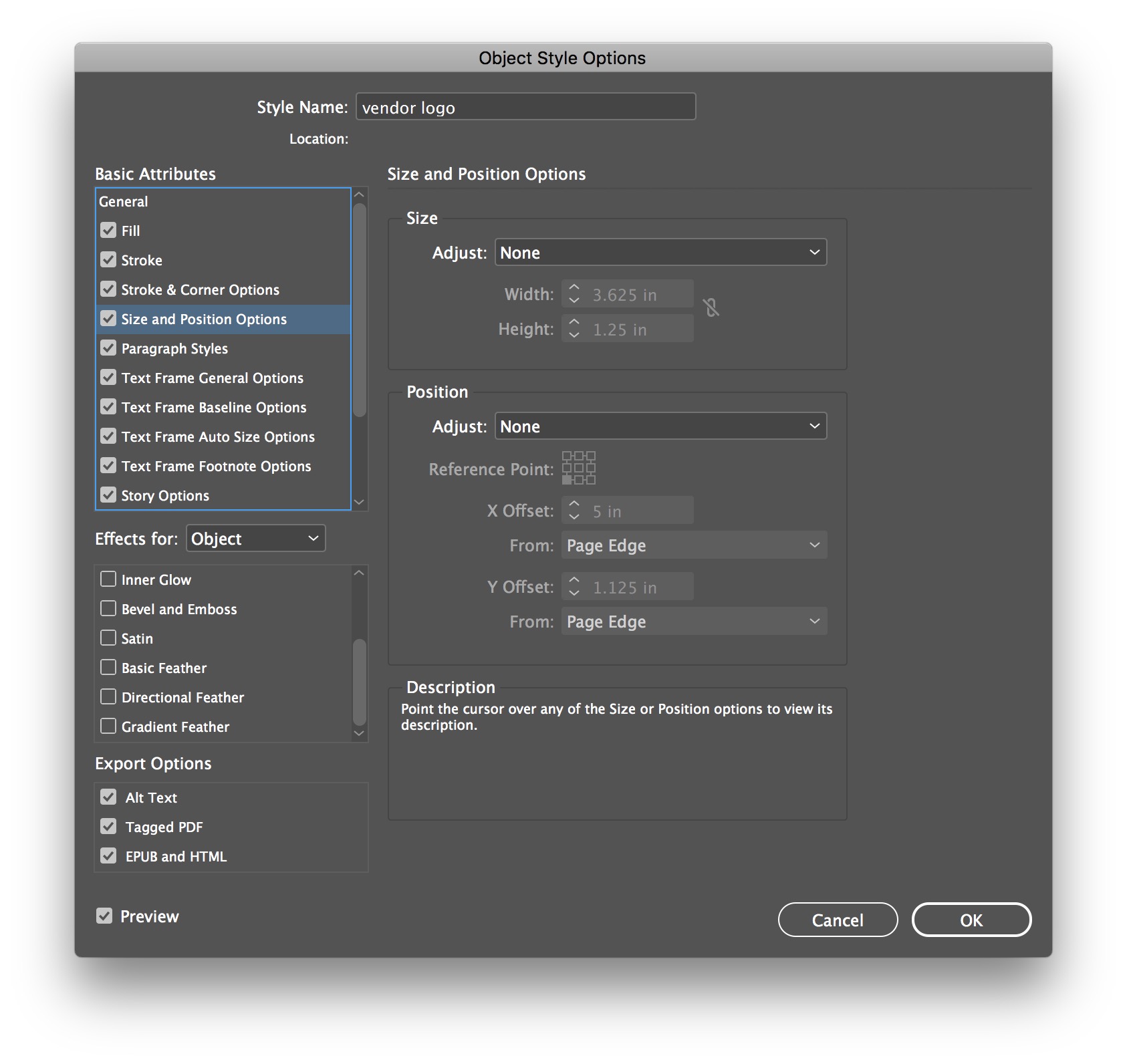Toggle the Paragraph Styles checkbox
Viewport: 1127px width, 1064px height.
pyautogui.click(x=108, y=348)
